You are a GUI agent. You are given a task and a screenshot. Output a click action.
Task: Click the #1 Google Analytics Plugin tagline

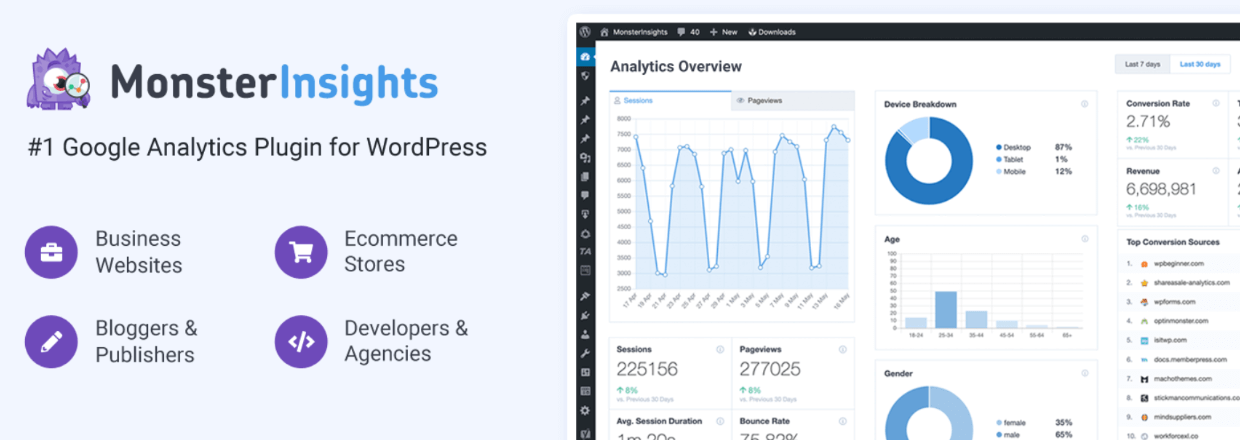(x=257, y=147)
